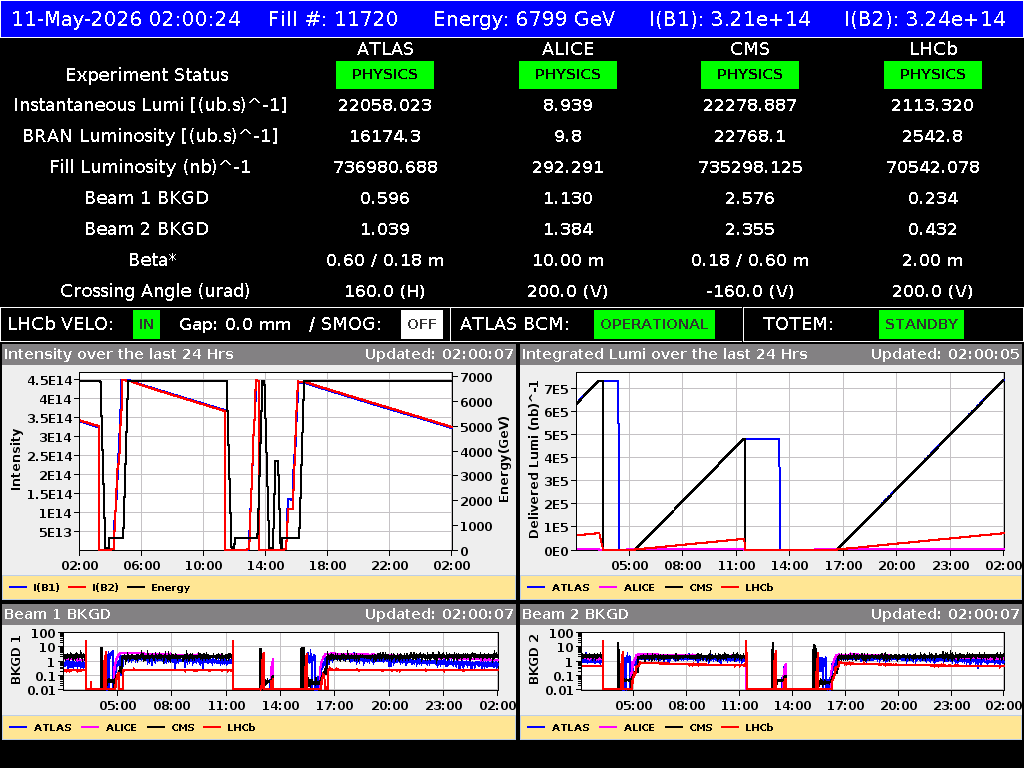1024x768 pixels.
Task: Click ATLAS legend entry in Integrated Lumi chart
Action: [x=558, y=587]
